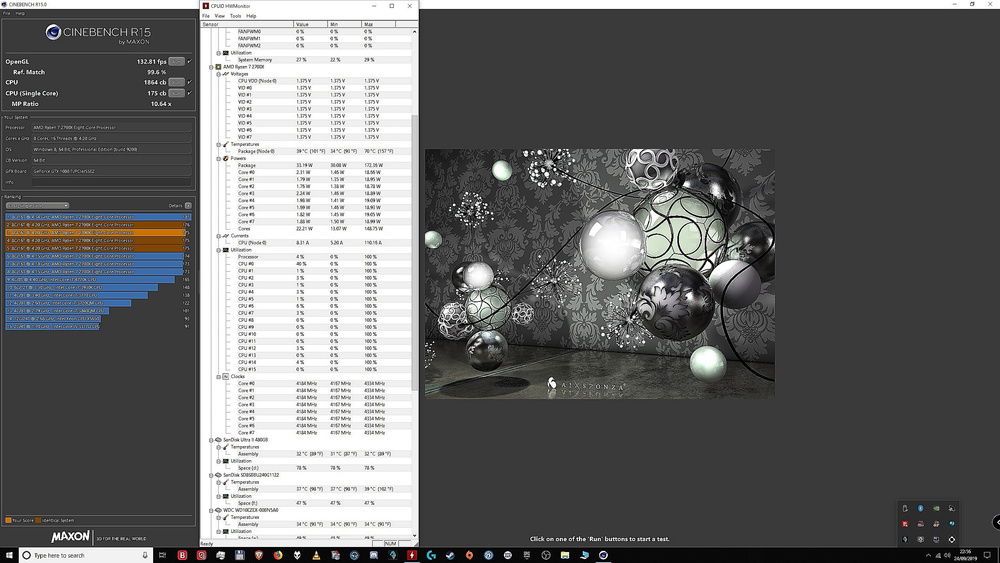This screenshot has width=1000, height=563.
Task: Switch to Cinebench taskbar icon
Action: 603,555
